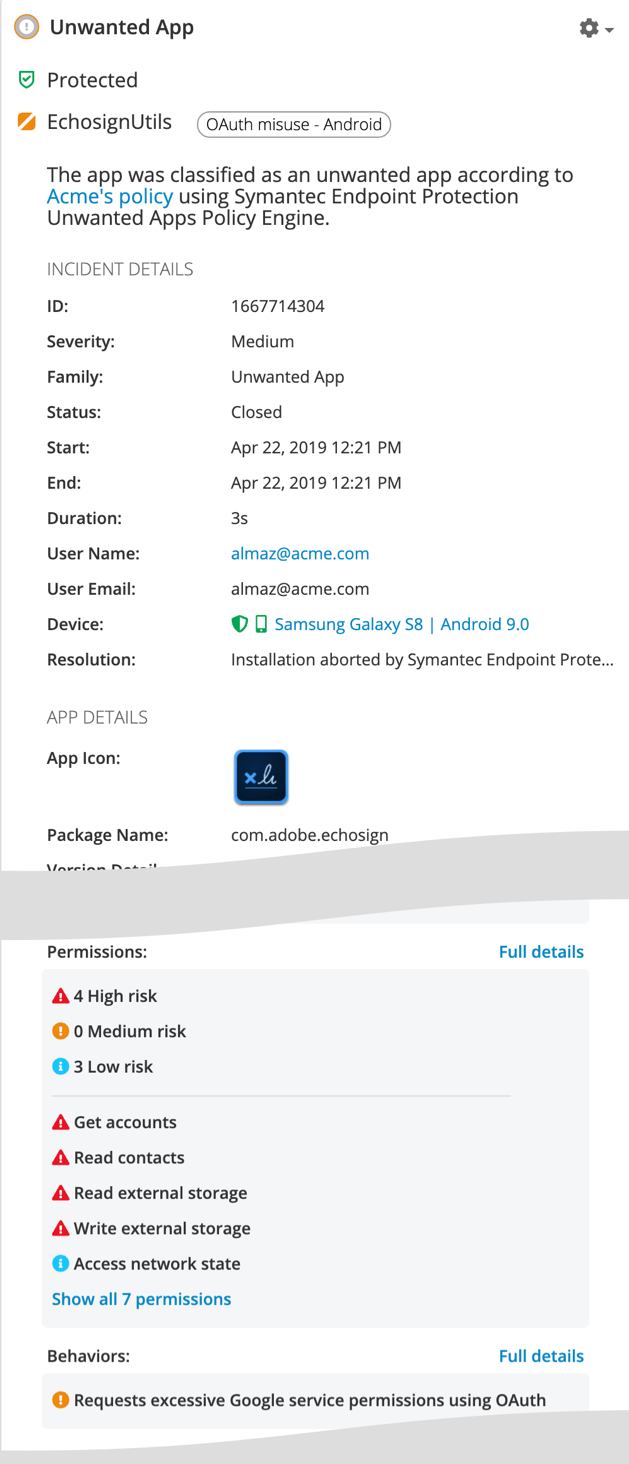Viewport: 629px width, 1464px height.
Task: Open the gear settings dropdown
Action: (x=596, y=29)
